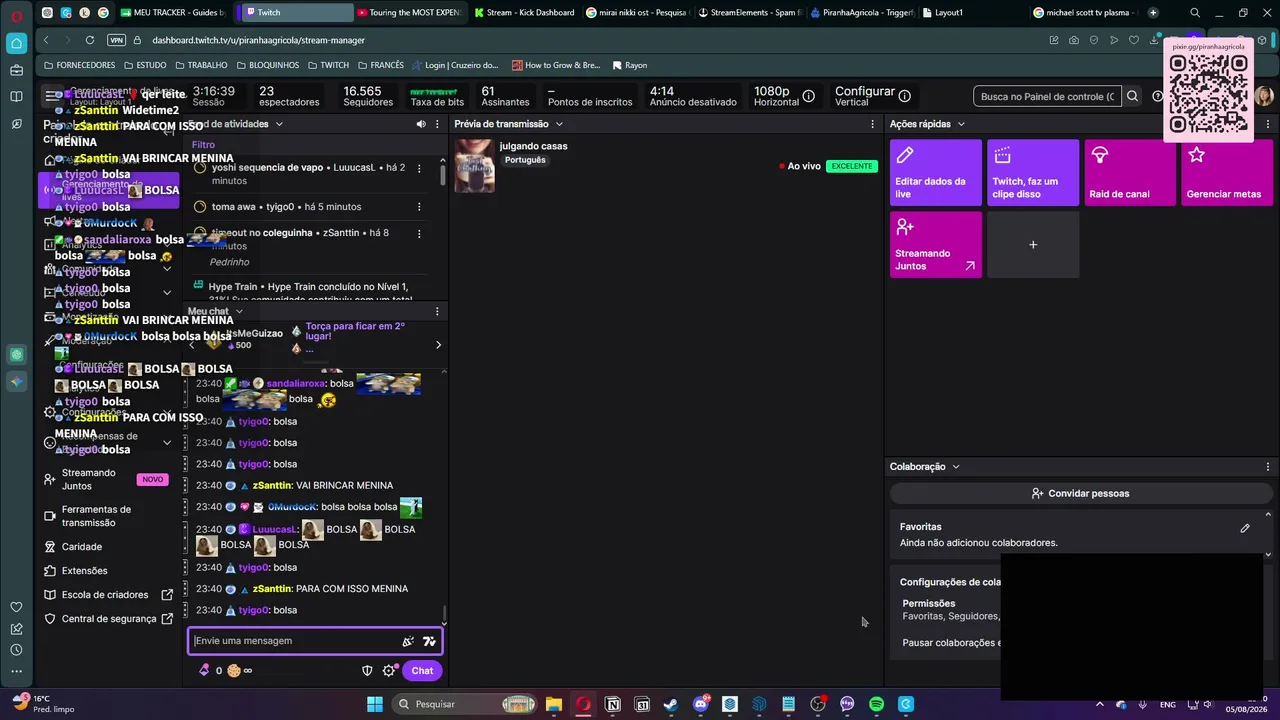Take a snapshot with the camera icon

click(1074, 40)
